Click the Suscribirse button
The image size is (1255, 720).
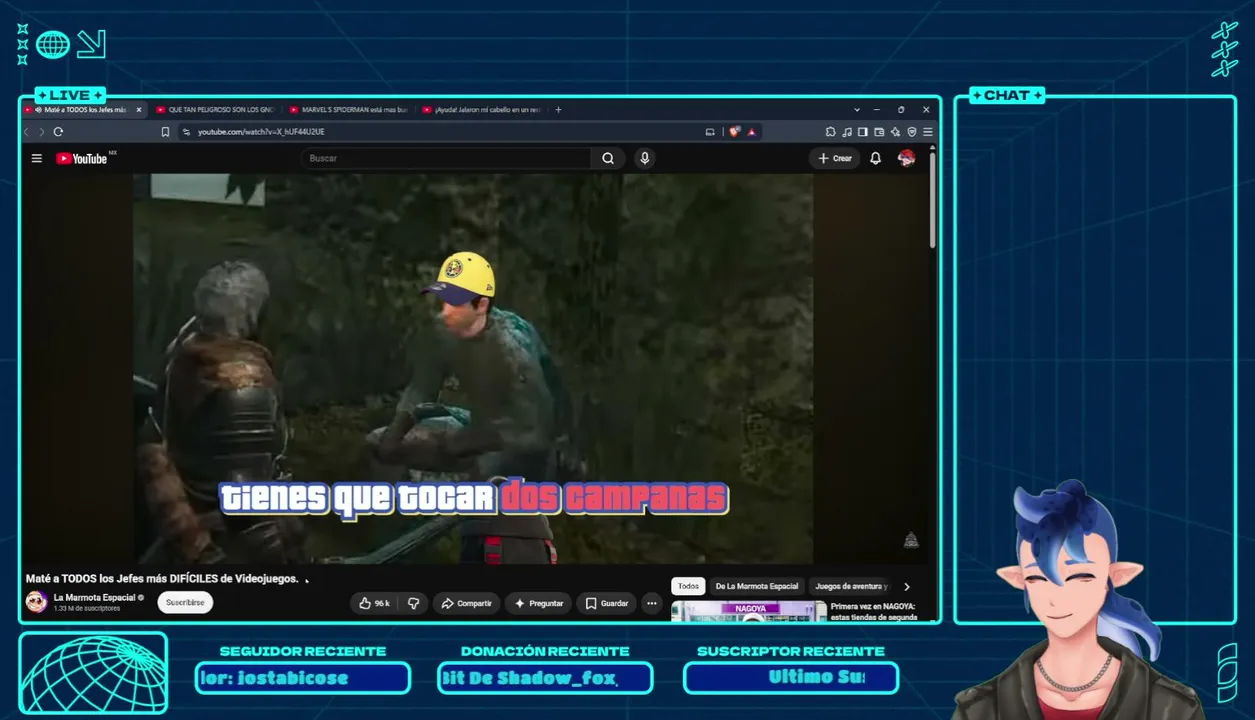click(x=185, y=602)
